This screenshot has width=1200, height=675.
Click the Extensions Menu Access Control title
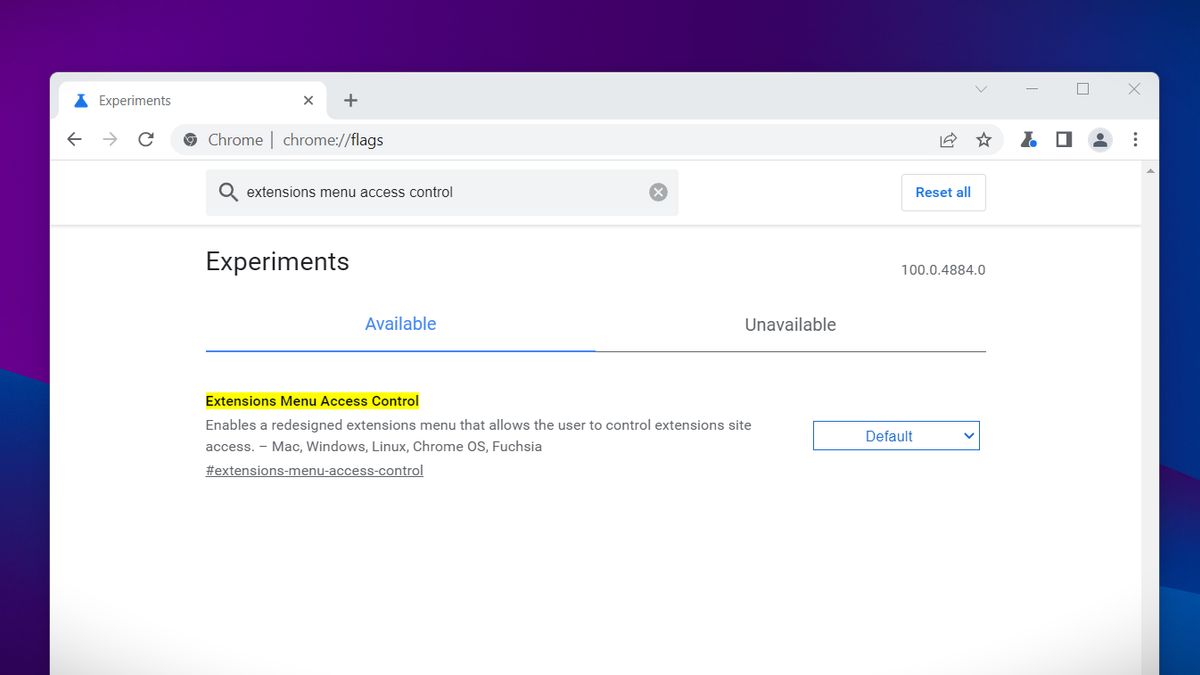pyautogui.click(x=312, y=401)
